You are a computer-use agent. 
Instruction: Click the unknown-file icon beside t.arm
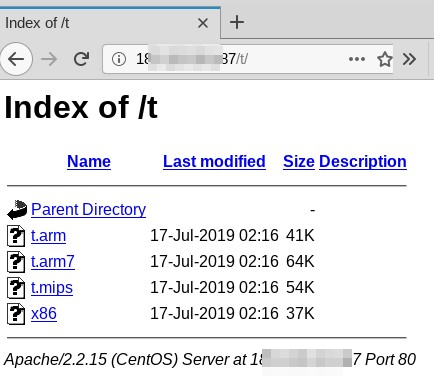pyautogui.click(x=16, y=236)
